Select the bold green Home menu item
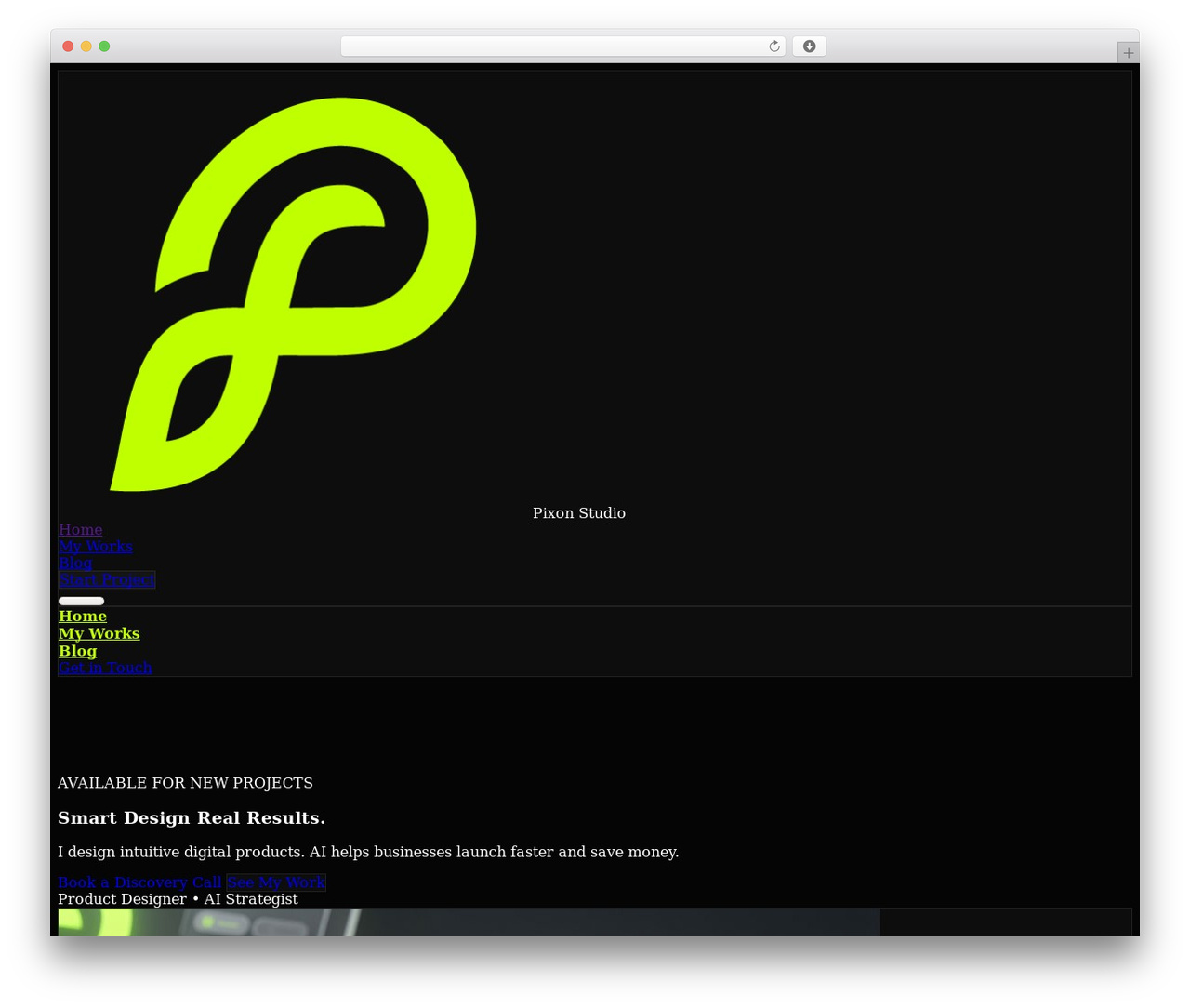1190x1008 pixels. [x=83, y=617]
